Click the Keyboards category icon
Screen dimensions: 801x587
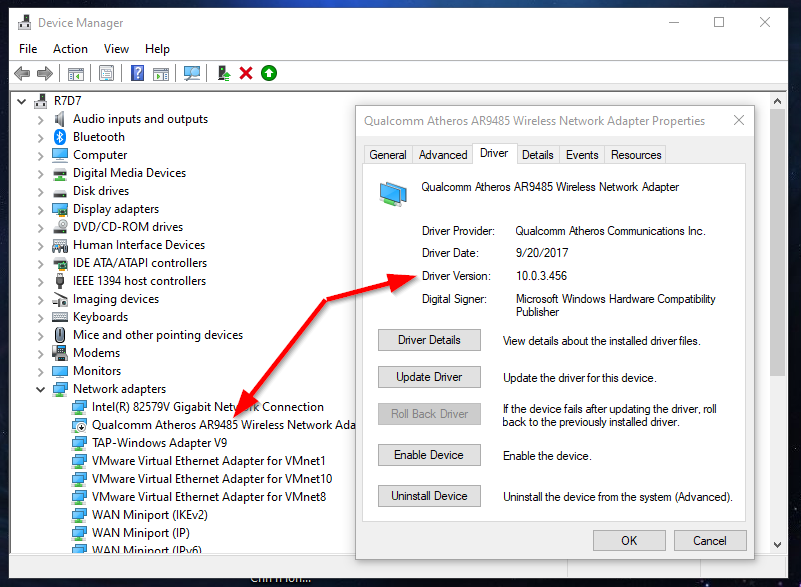coord(60,317)
